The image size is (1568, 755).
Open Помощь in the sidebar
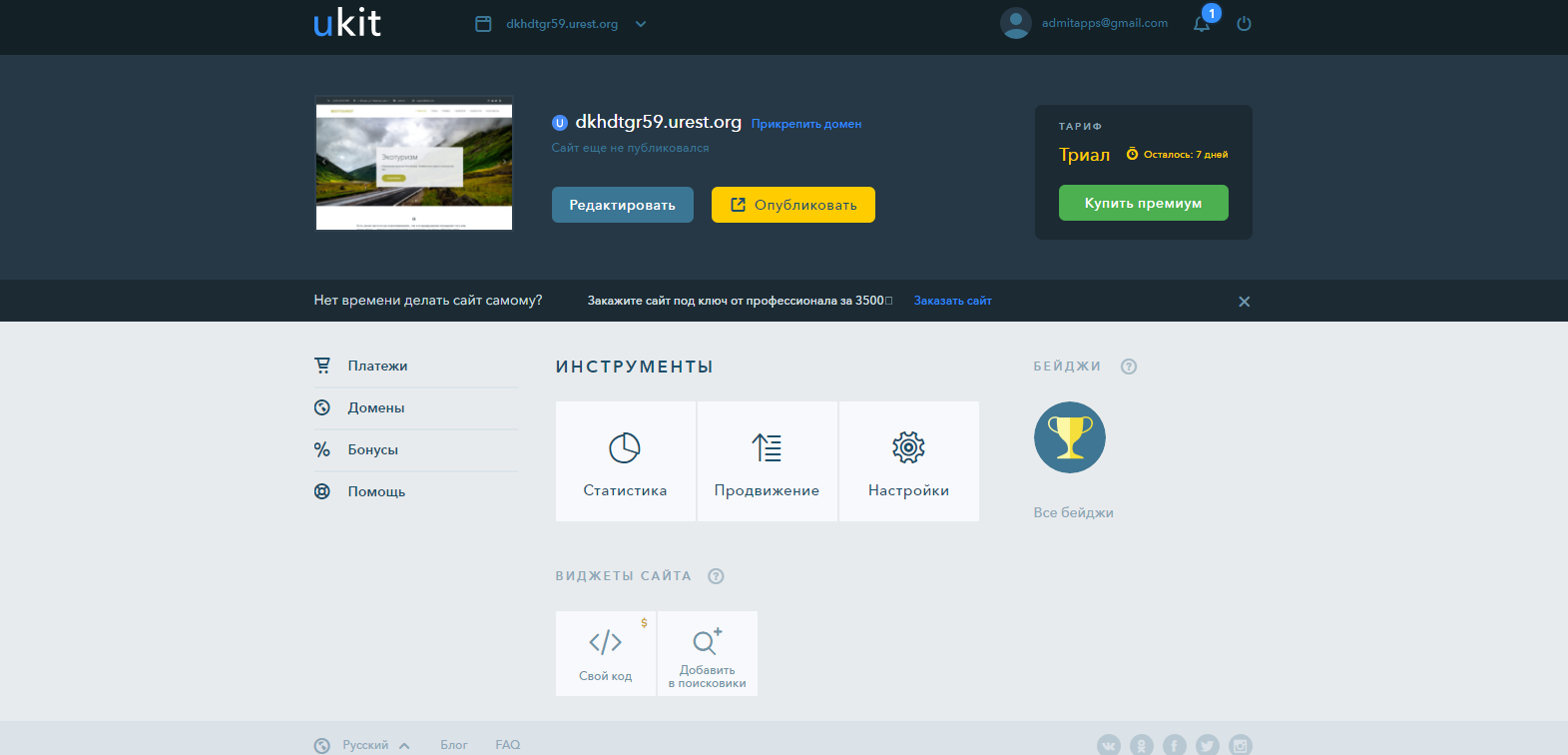(x=415, y=491)
